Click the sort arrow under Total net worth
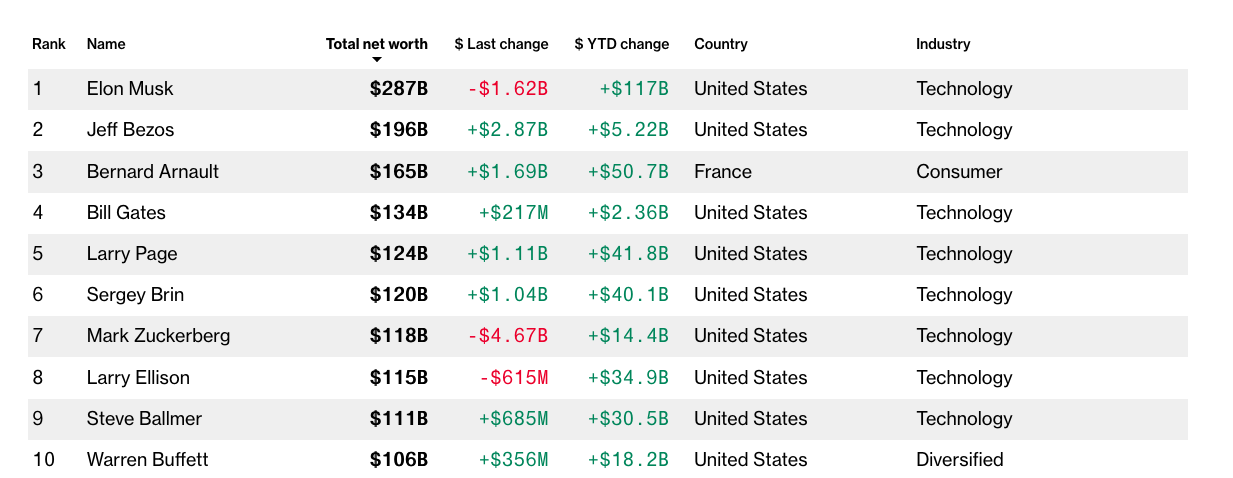Image resolution: width=1233 pixels, height=478 pixels. point(377,60)
